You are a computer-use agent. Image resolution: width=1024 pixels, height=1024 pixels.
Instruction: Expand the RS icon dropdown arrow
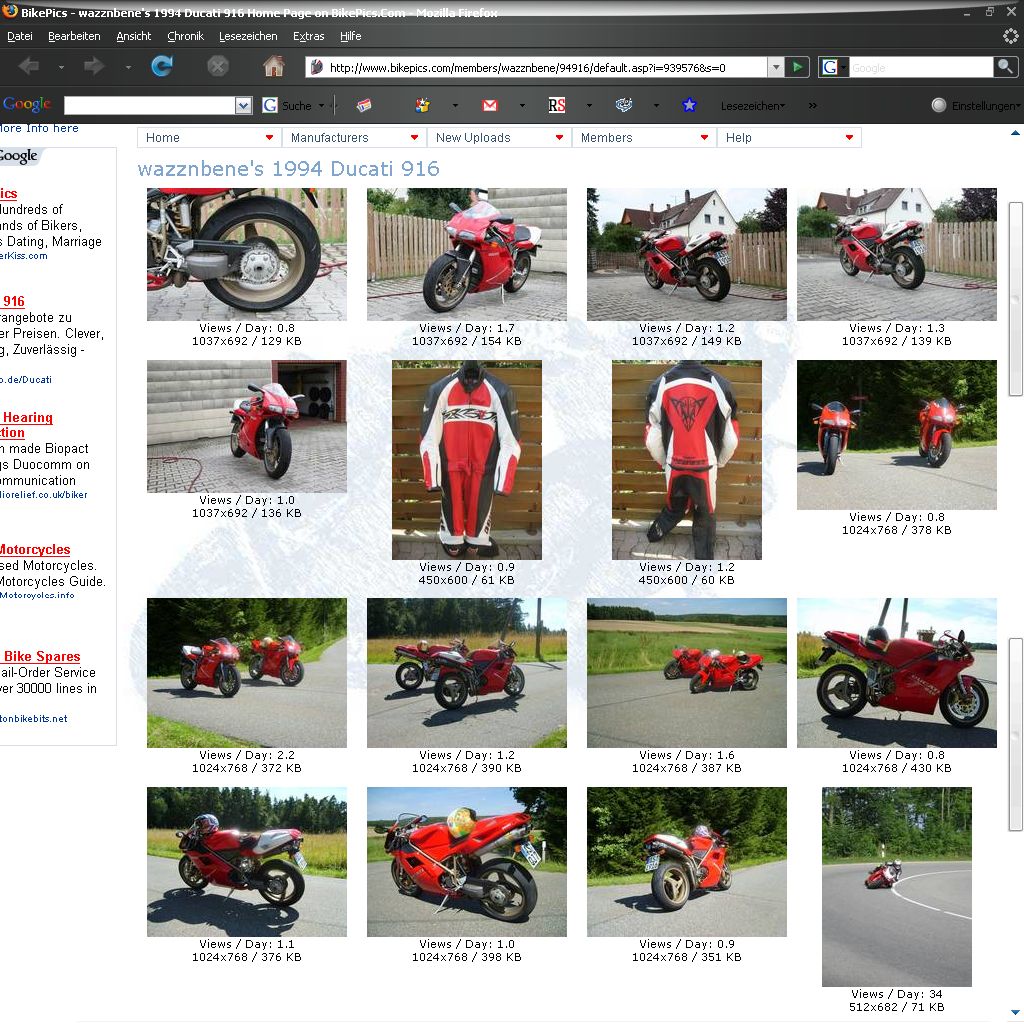tap(589, 105)
